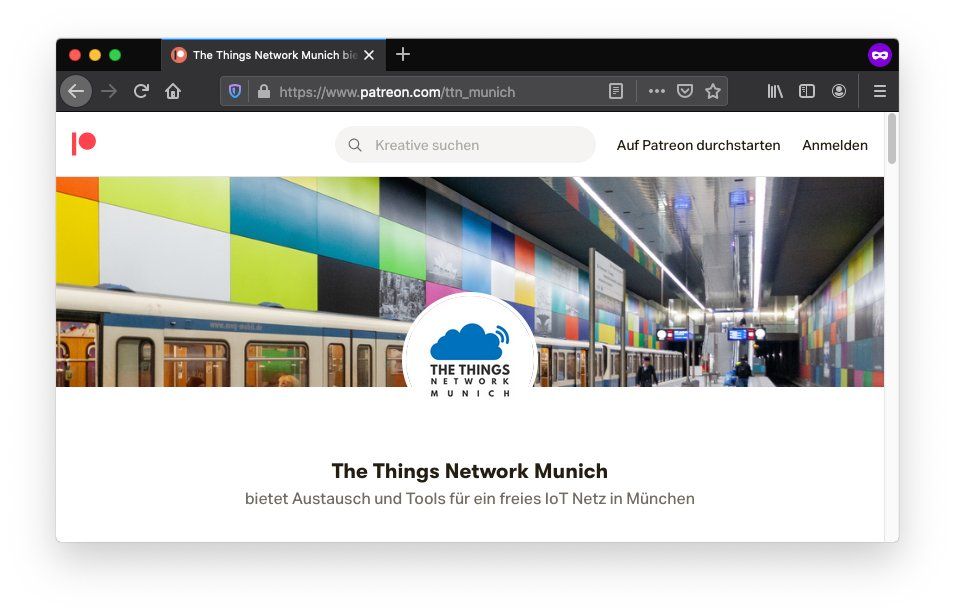Show the sidebars panel
This screenshot has width=955, height=616.
807,91
